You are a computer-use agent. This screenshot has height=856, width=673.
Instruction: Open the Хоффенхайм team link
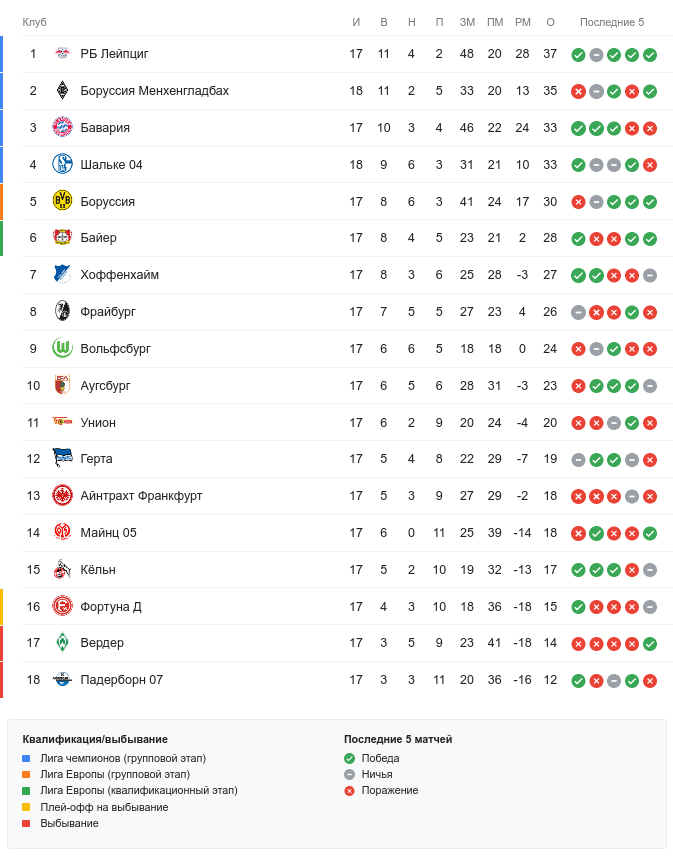pyautogui.click(x=120, y=275)
